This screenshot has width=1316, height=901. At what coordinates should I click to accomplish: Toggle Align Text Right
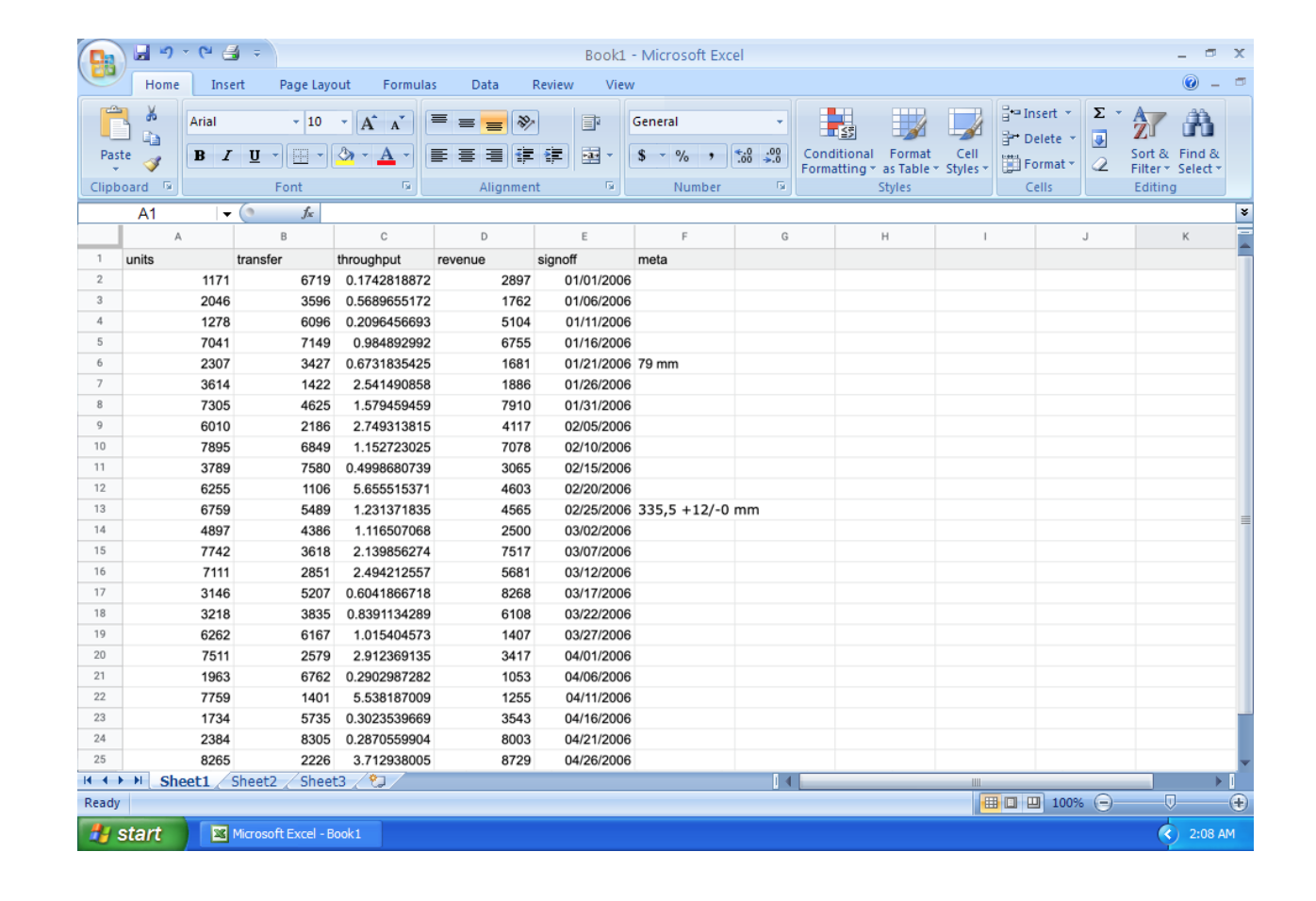[x=494, y=156]
